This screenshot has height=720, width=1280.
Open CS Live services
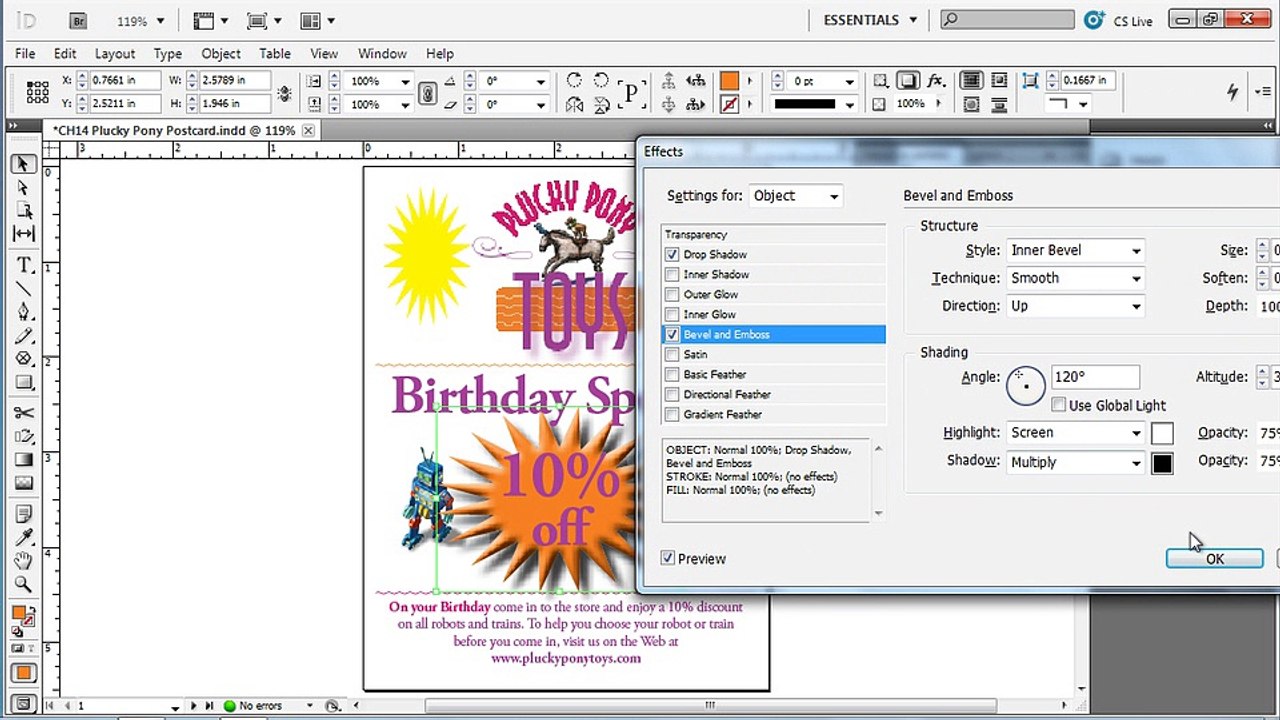(x=1120, y=21)
